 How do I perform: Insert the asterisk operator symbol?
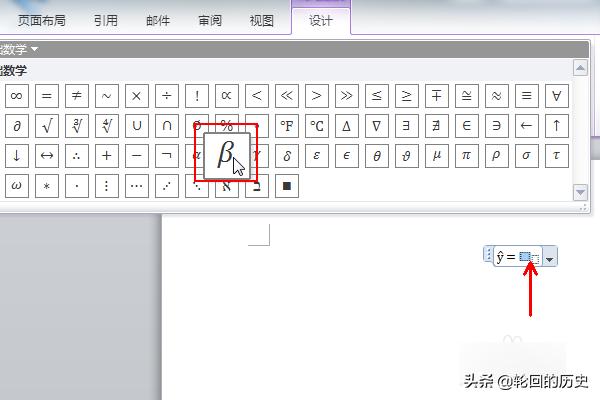pos(47,186)
